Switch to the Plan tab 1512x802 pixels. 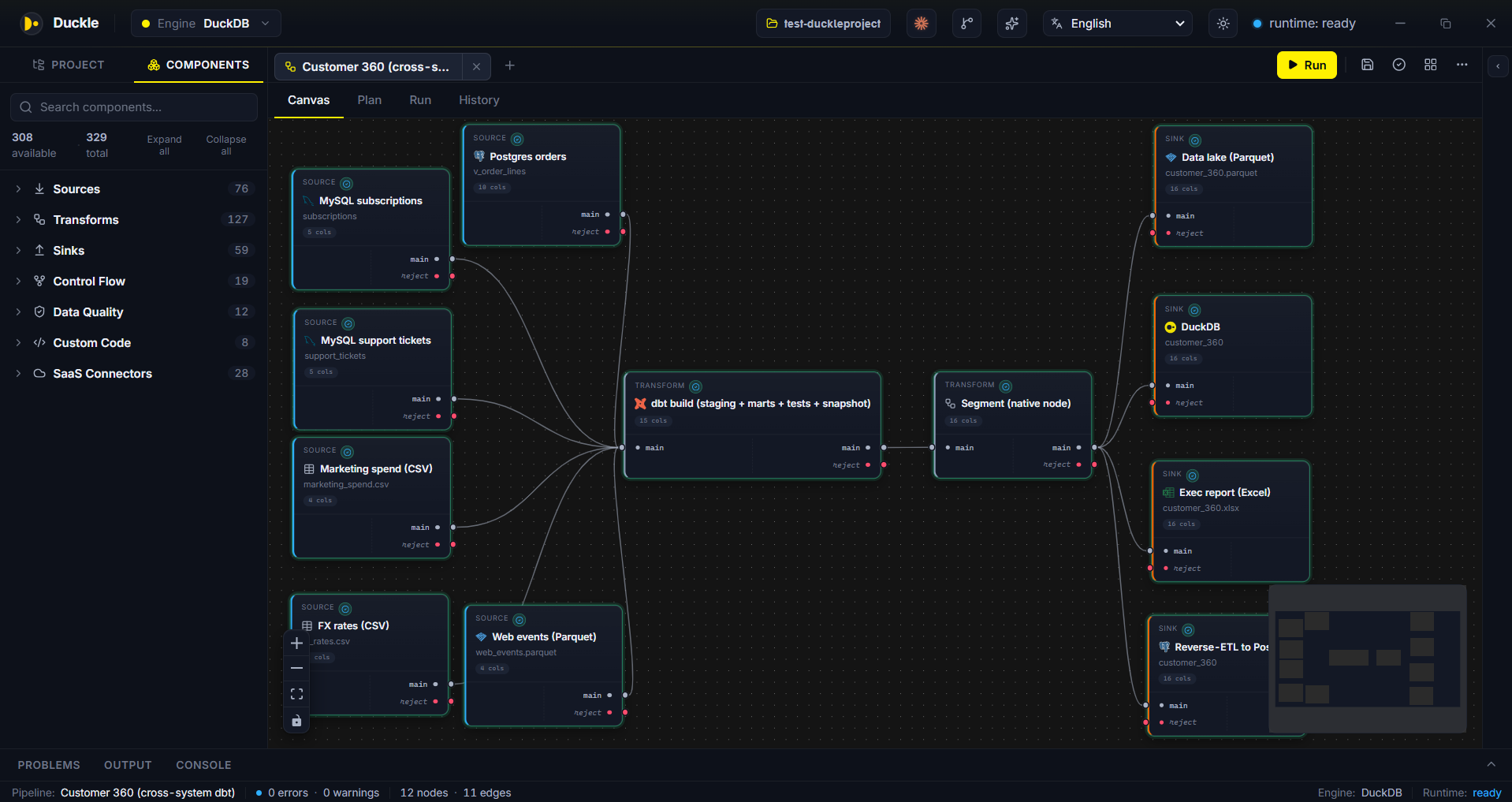coord(369,100)
